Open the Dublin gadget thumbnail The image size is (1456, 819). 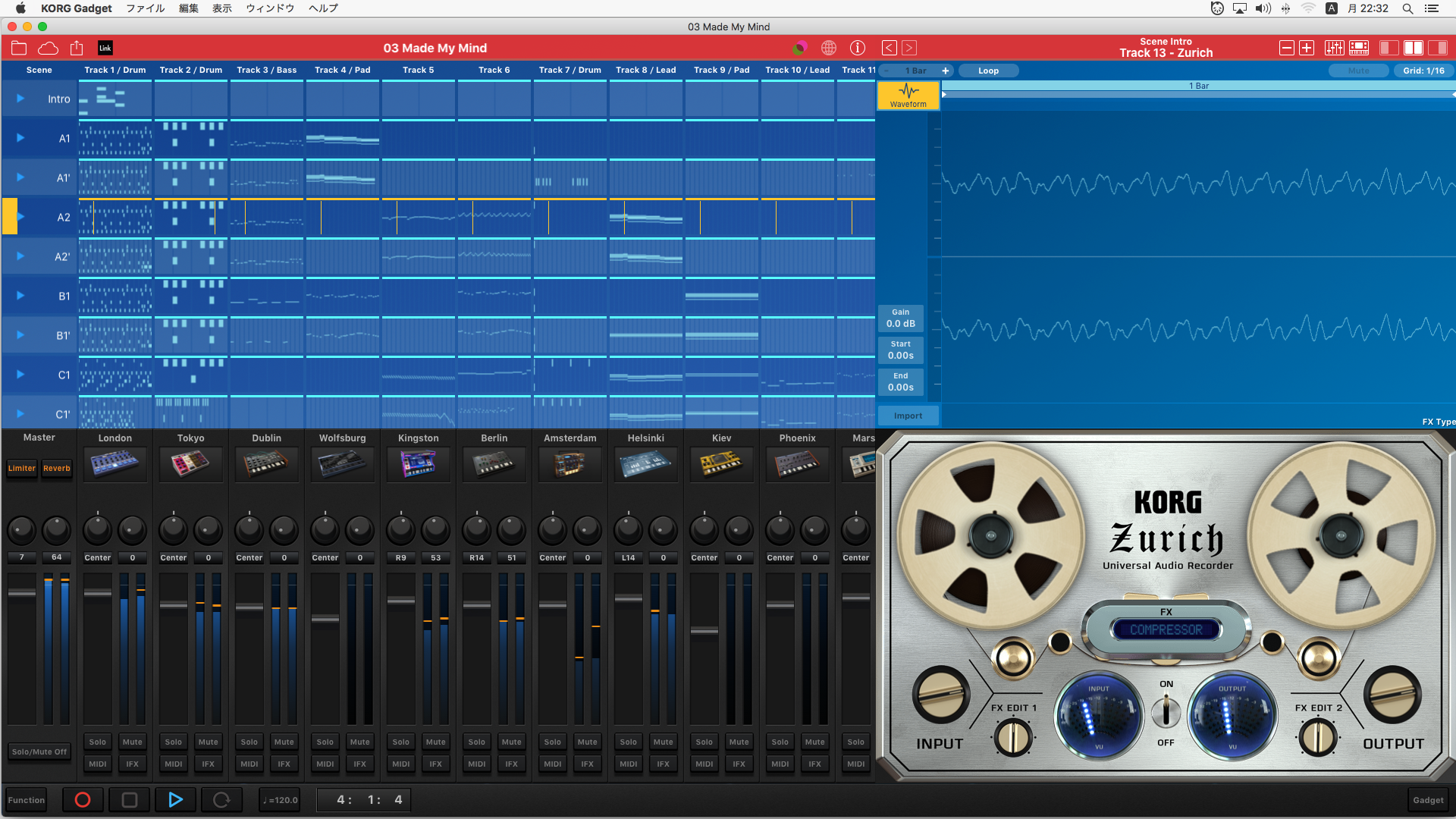click(x=267, y=463)
